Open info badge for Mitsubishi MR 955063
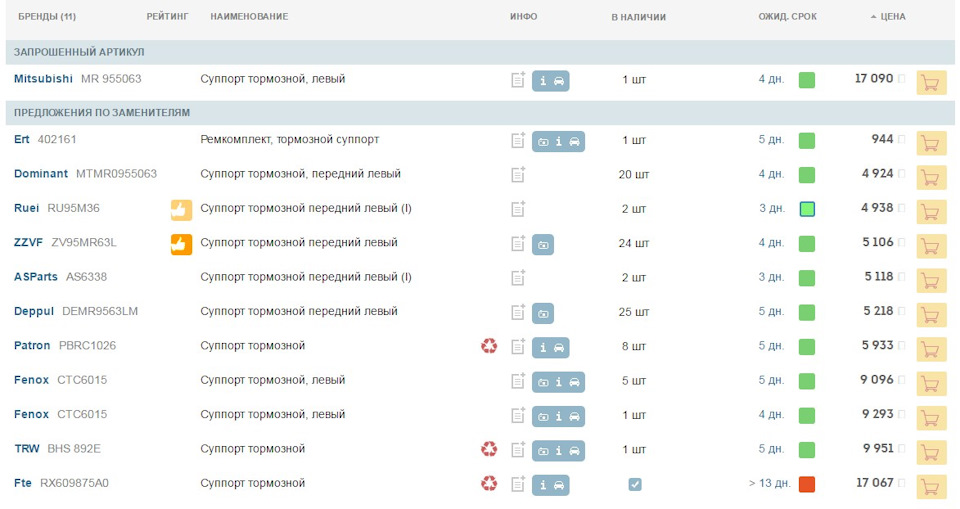960x509 pixels. coord(550,81)
